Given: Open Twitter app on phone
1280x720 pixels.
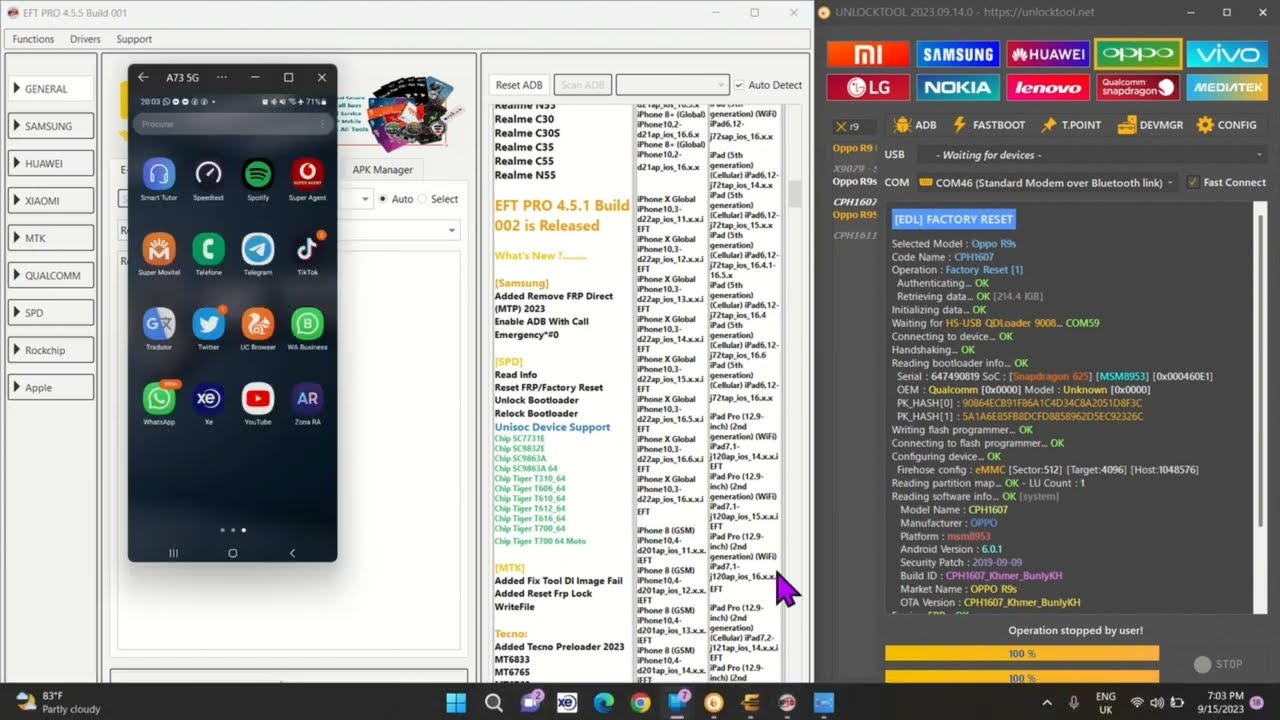Looking at the screenshot, I should [208, 323].
